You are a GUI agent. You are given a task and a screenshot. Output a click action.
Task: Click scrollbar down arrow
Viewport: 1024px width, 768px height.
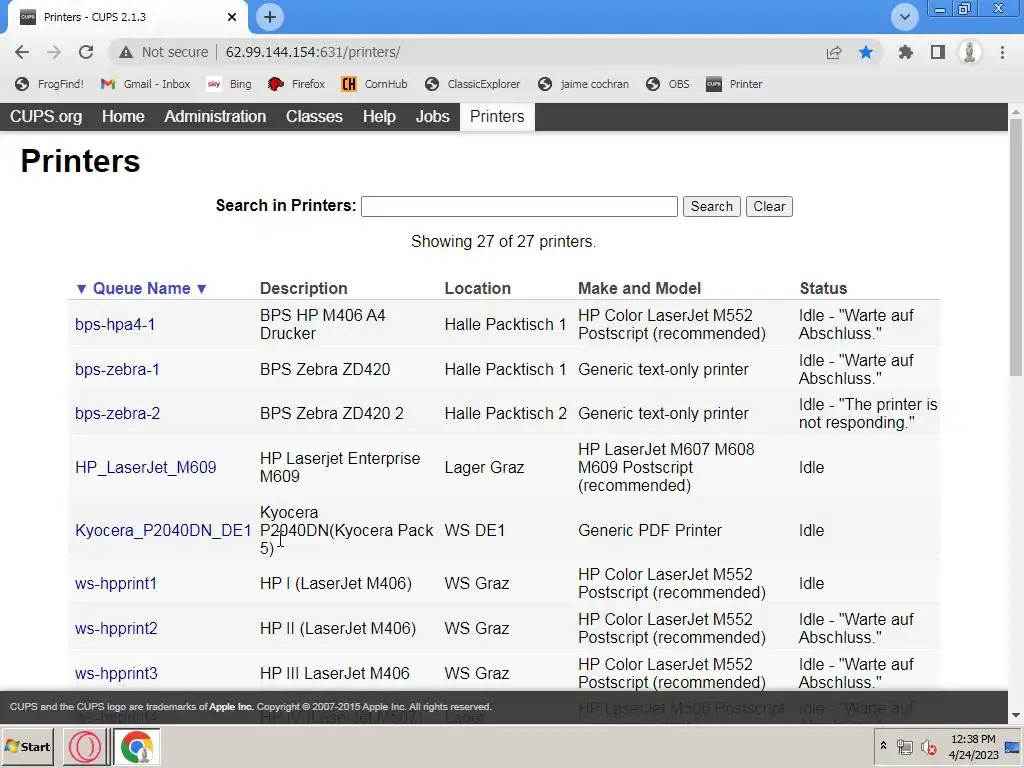pyautogui.click(x=1016, y=715)
